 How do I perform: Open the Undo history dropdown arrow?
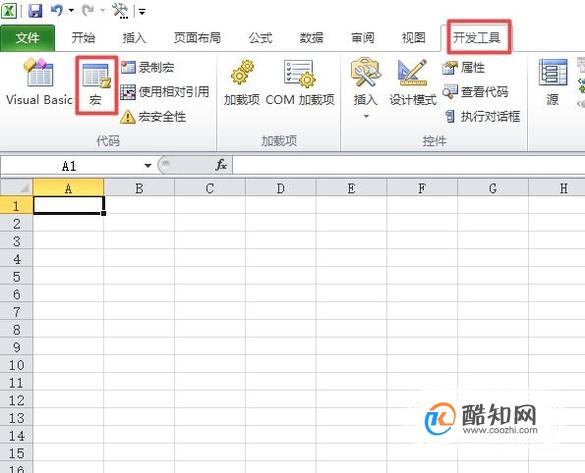pyautogui.click(x=71, y=10)
